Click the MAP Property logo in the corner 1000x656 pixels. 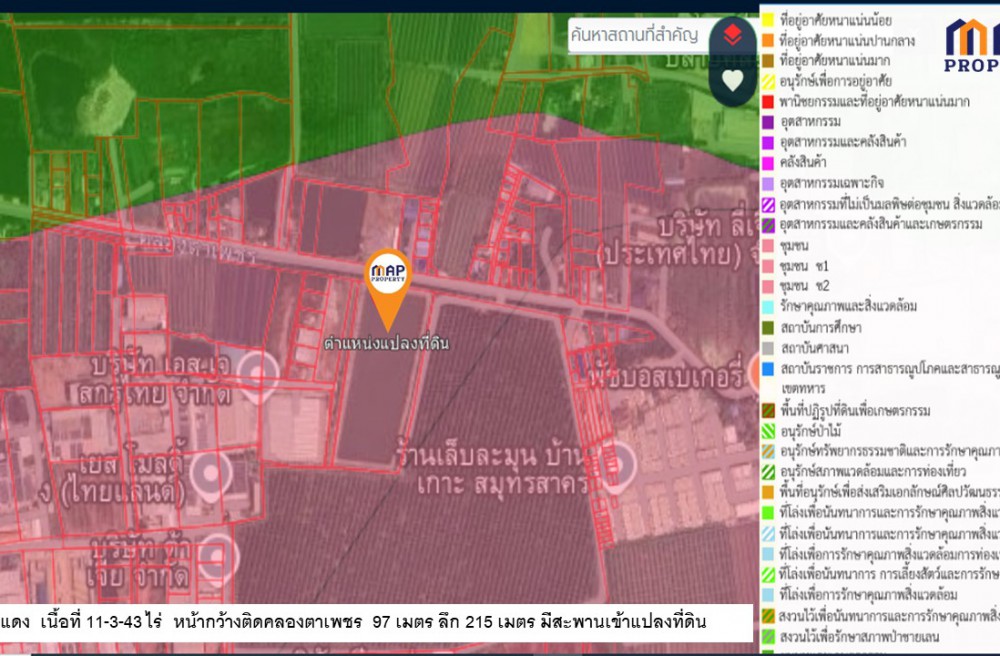coord(971,45)
